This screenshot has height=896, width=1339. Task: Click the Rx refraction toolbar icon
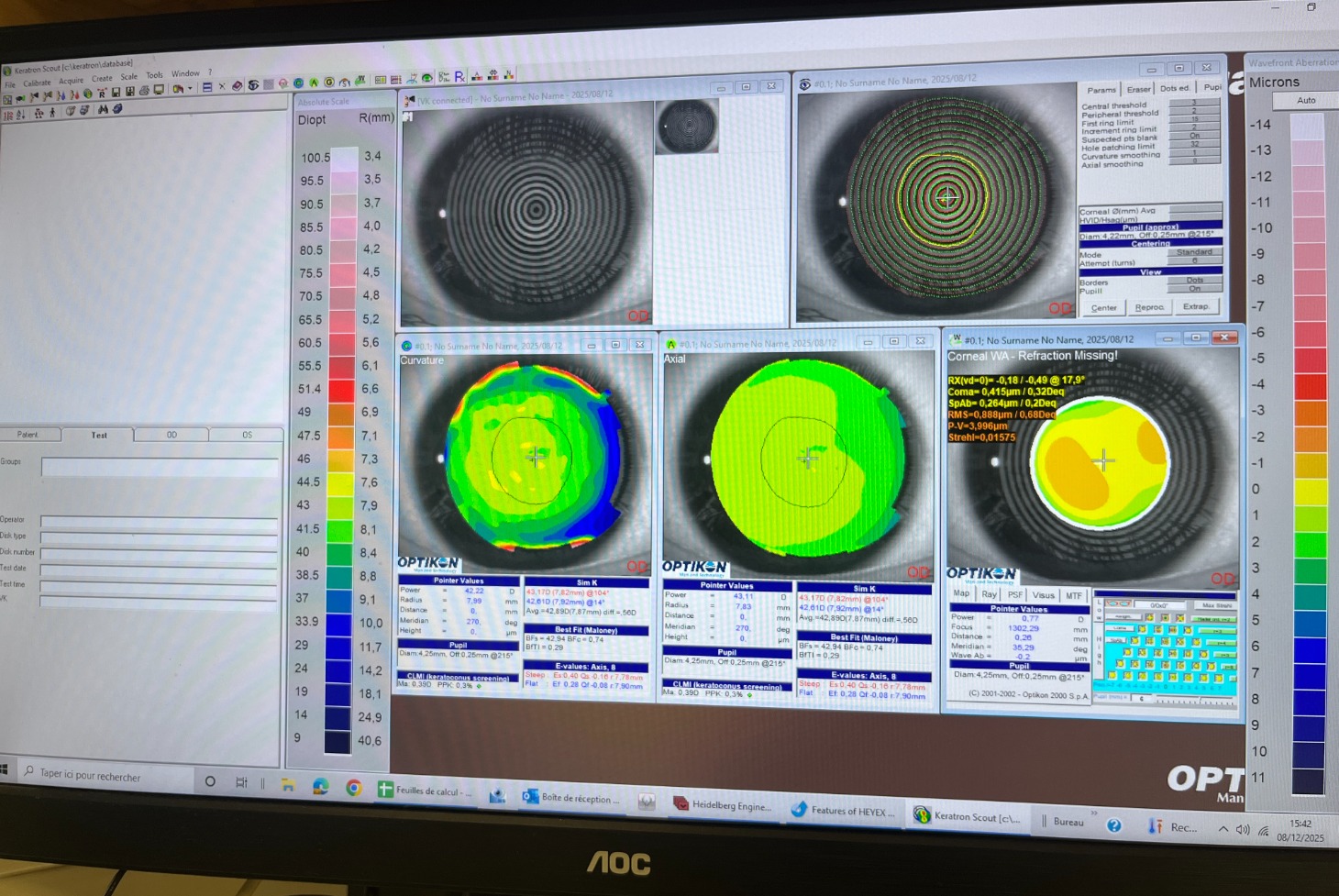[459, 77]
